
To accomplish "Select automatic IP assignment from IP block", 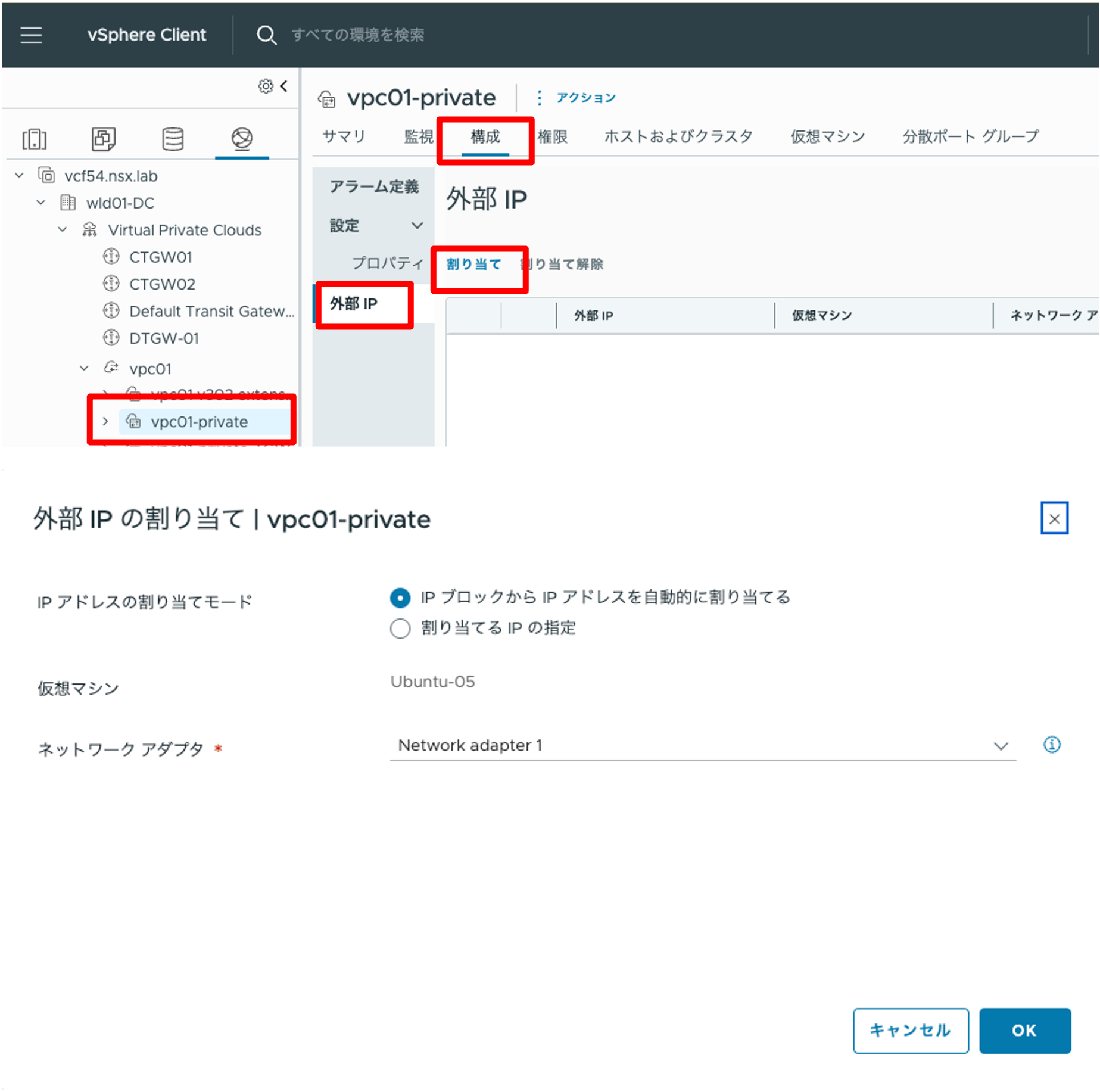I will pyautogui.click(x=400, y=598).
